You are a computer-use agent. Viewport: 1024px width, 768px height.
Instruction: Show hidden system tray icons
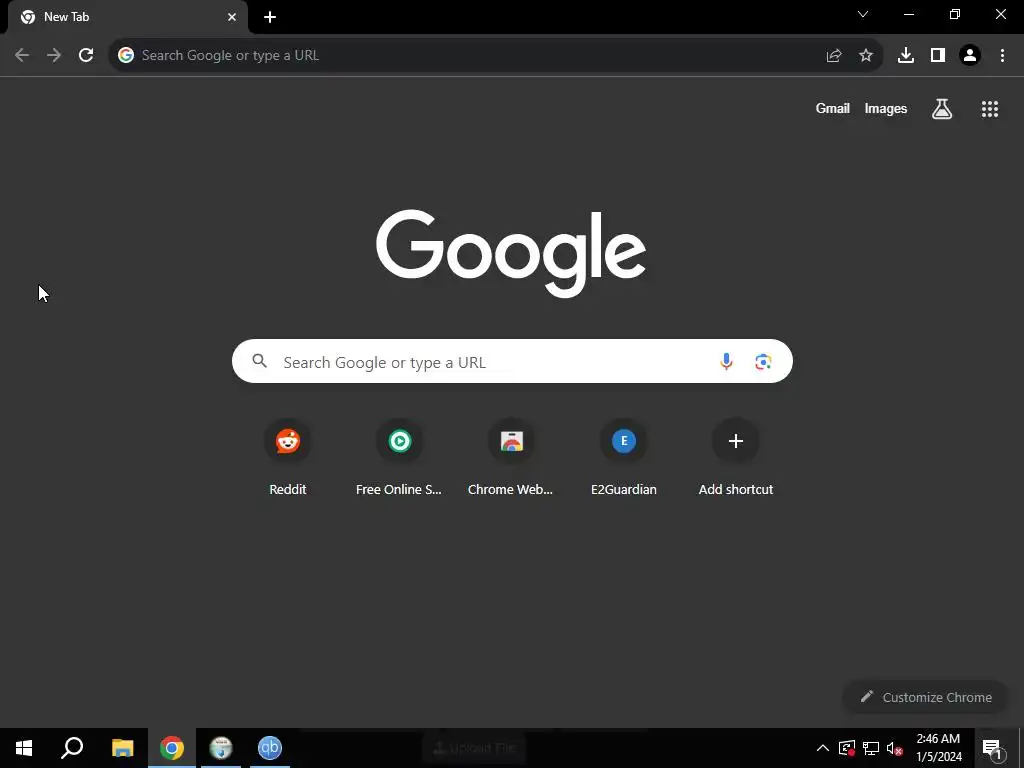coord(823,748)
